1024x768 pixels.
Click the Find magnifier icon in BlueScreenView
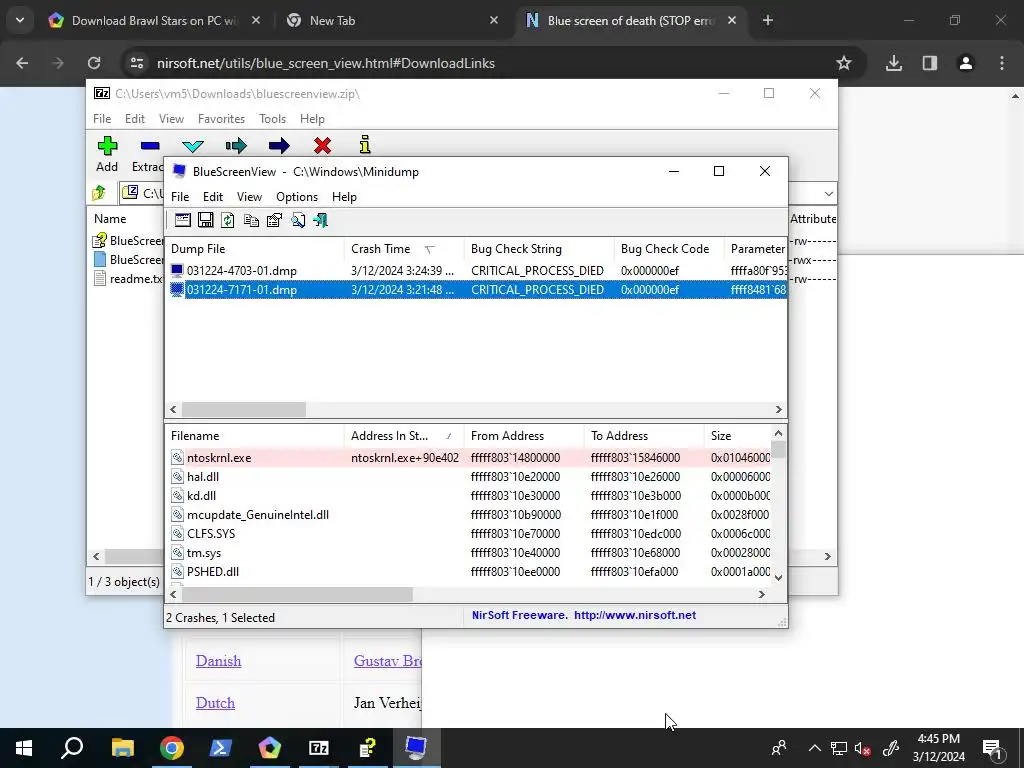298,220
